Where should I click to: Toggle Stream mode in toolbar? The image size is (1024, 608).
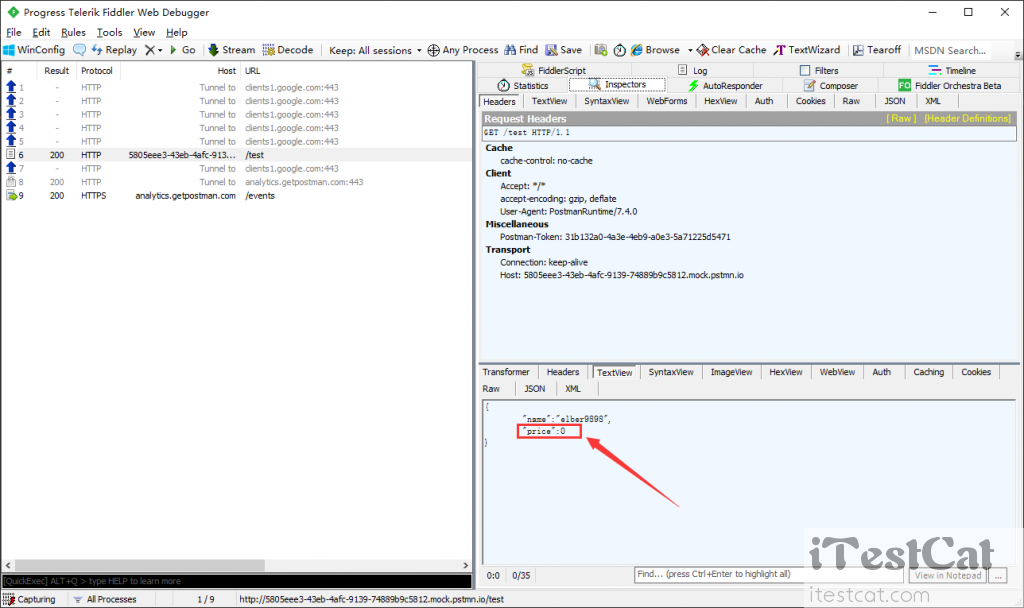coord(231,50)
